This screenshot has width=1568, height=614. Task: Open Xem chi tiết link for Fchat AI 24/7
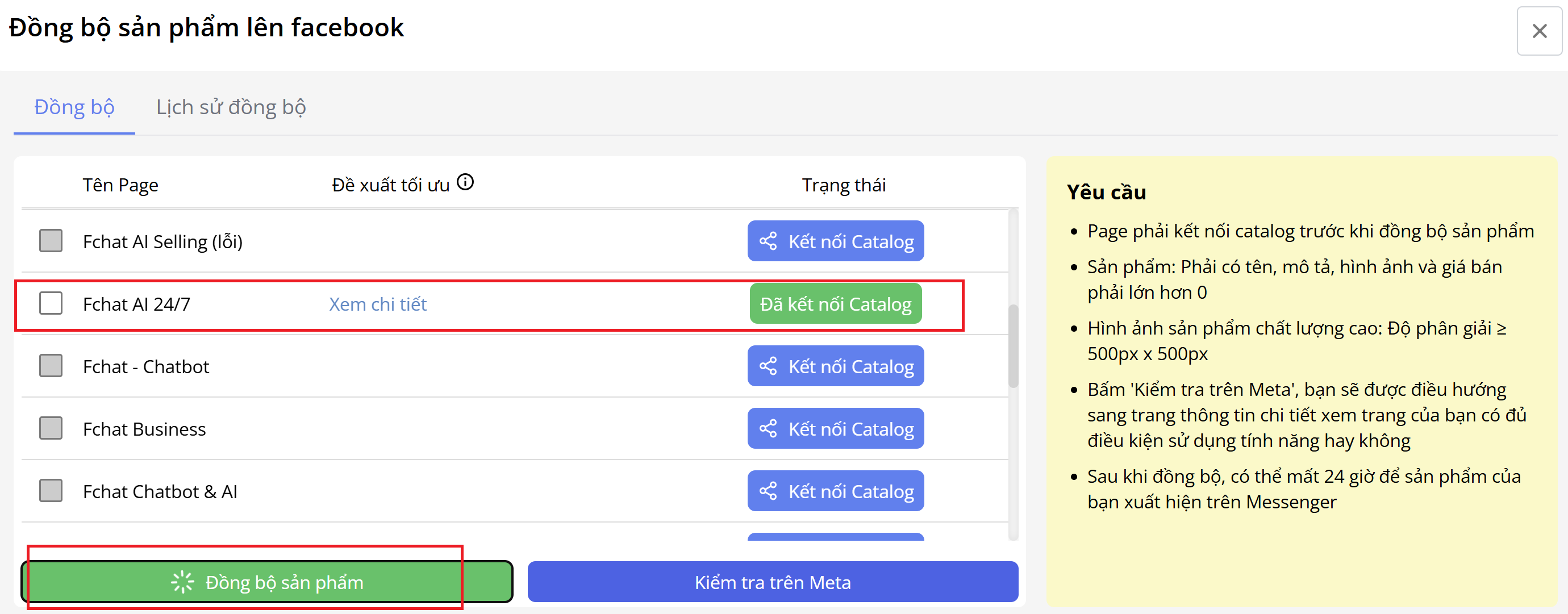tap(377, 304)
